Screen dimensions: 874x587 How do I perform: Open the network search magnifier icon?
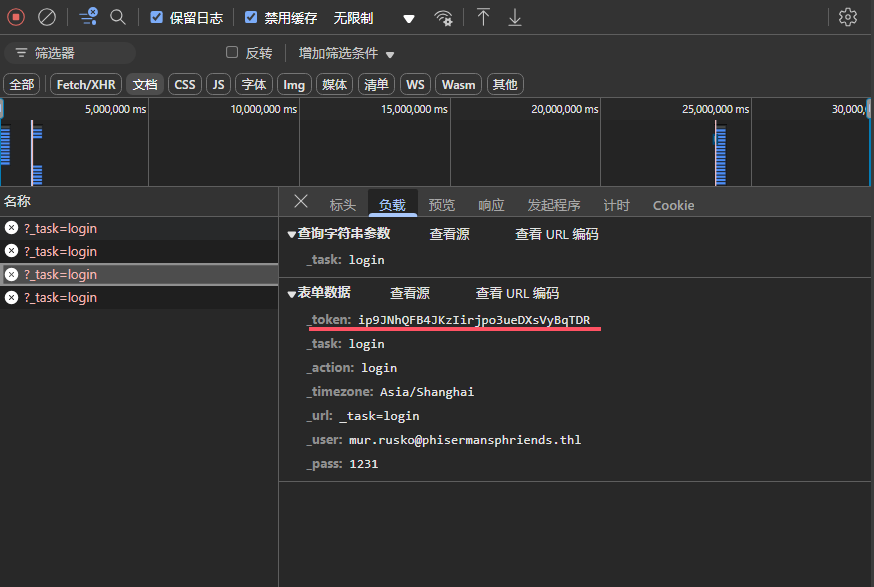(x=118, y=17)
